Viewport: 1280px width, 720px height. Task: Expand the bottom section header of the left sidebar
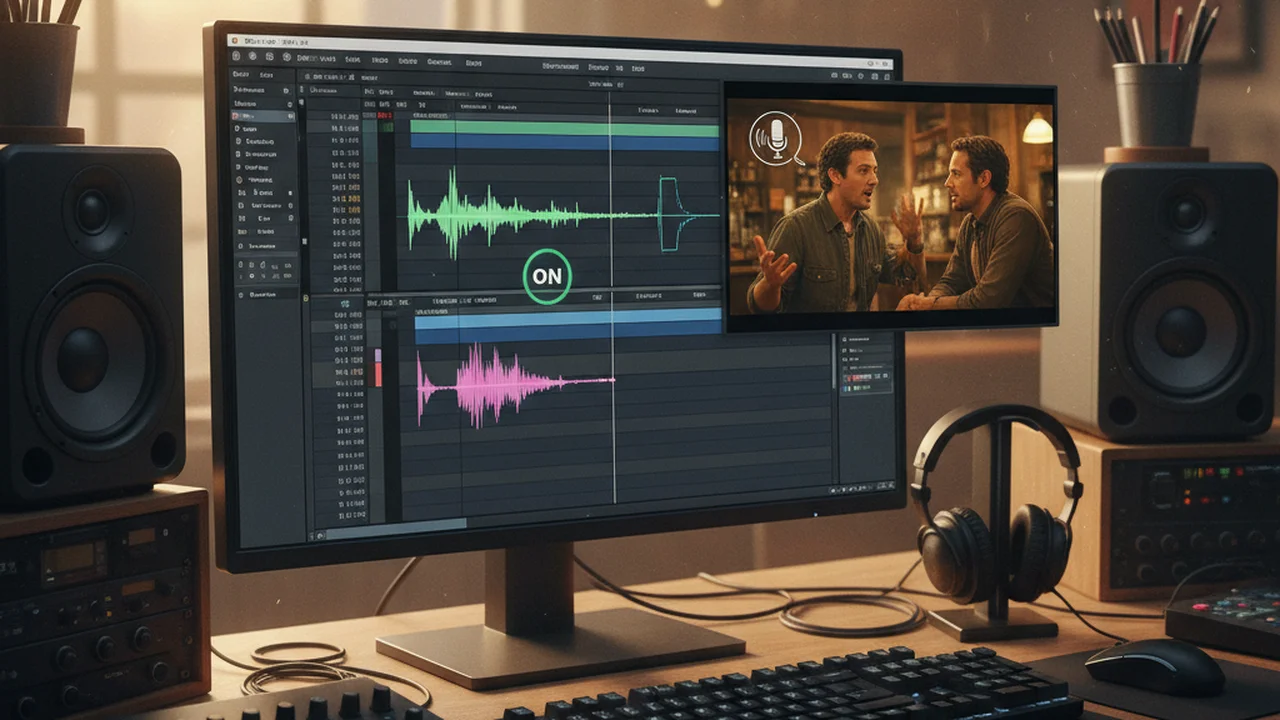[265, 294]
